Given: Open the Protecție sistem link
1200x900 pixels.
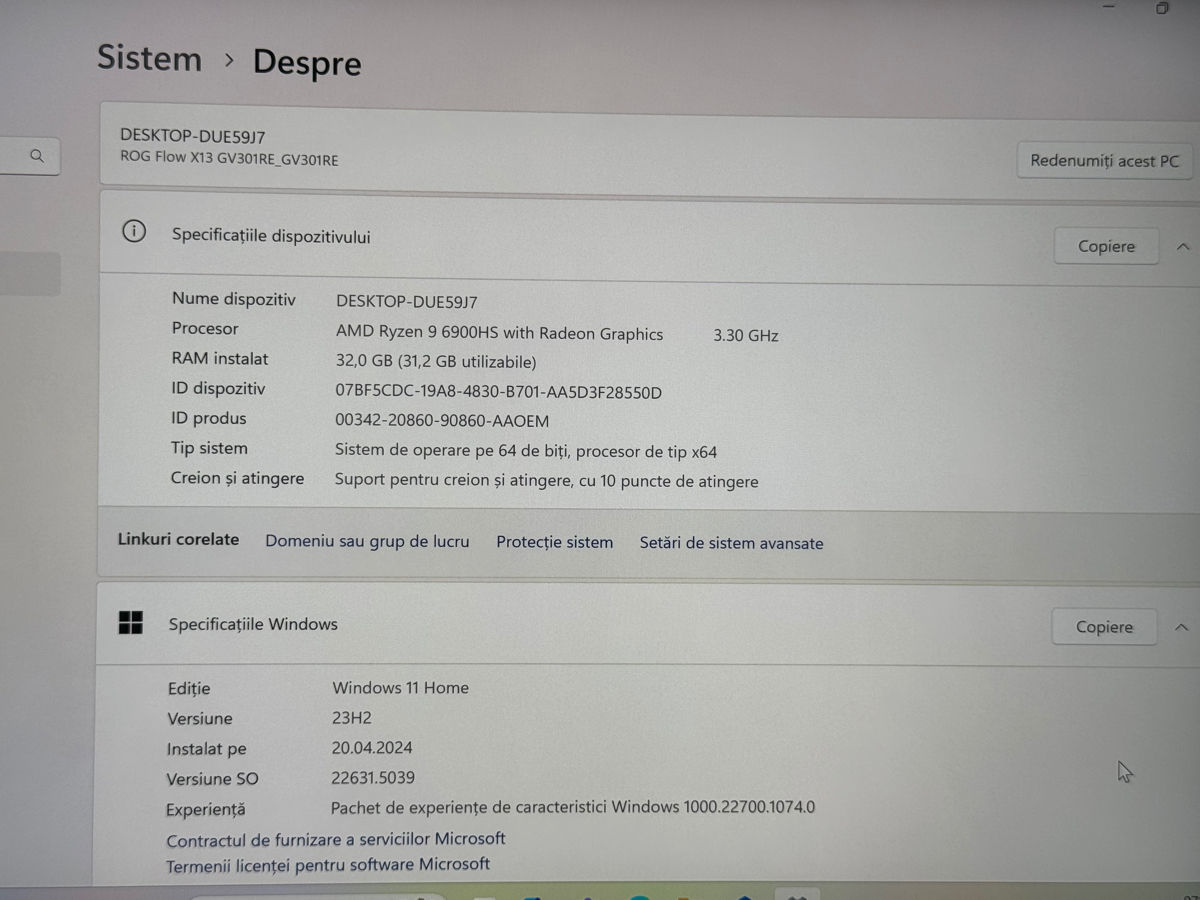Looking at the screenshot, I should click(554, 542).
